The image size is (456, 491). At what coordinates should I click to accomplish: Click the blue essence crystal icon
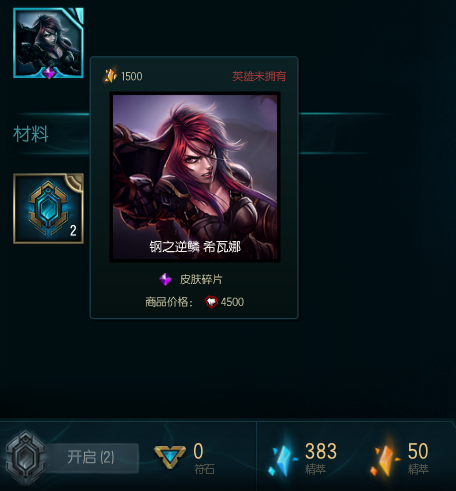pyautogui.click(x=283, y=456)
